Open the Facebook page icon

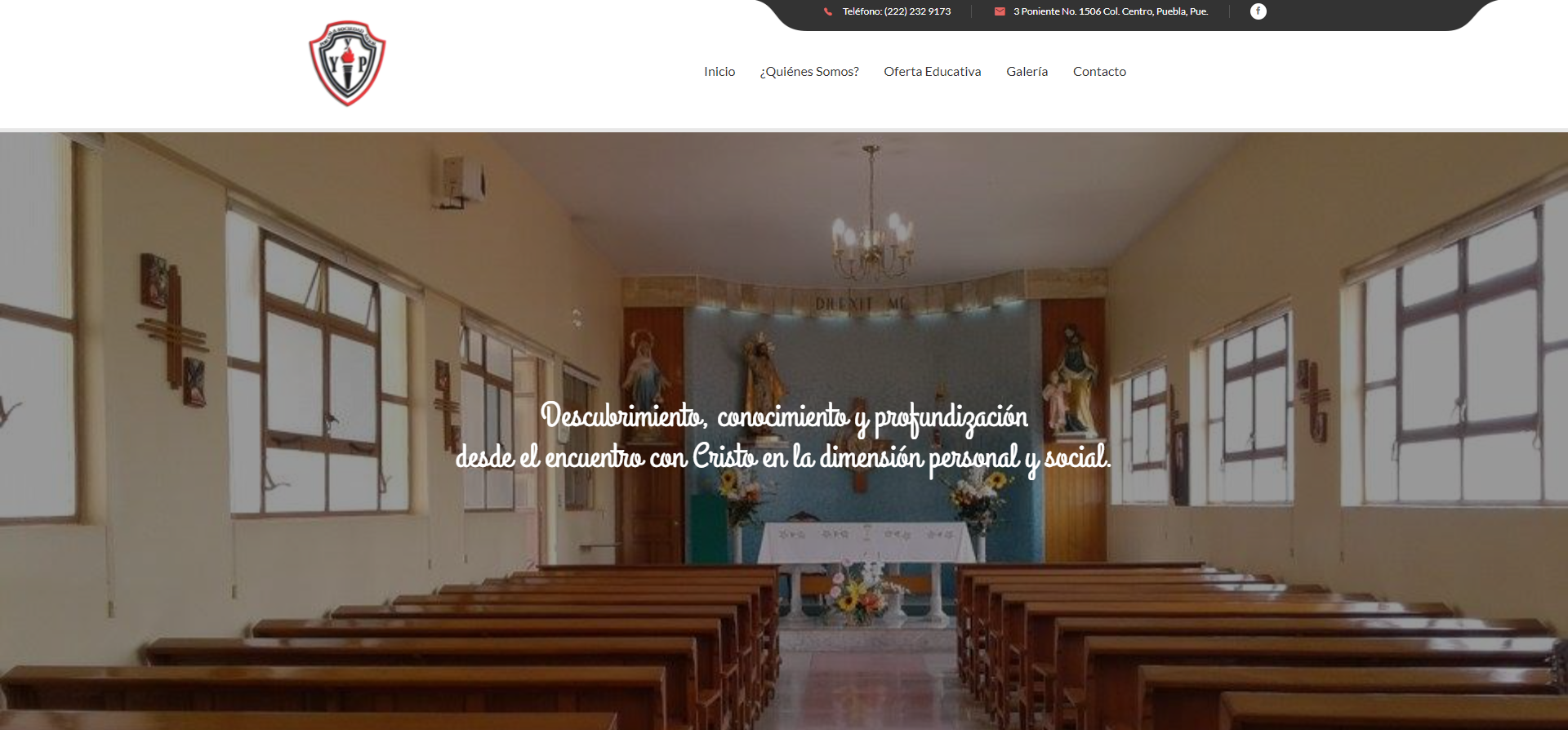[x=1258, y=11]
